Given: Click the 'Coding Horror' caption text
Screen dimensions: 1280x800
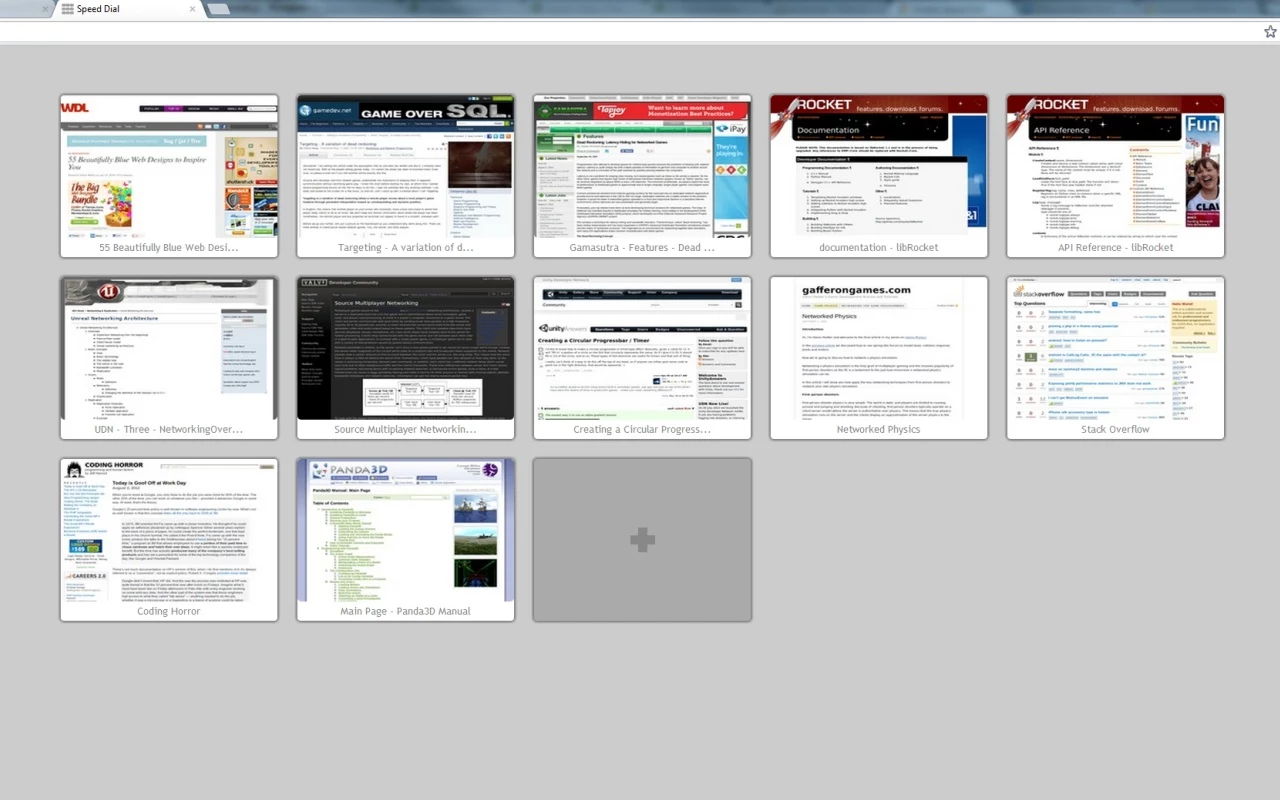Looking at the screenshot, I should (x=168, y=611).
